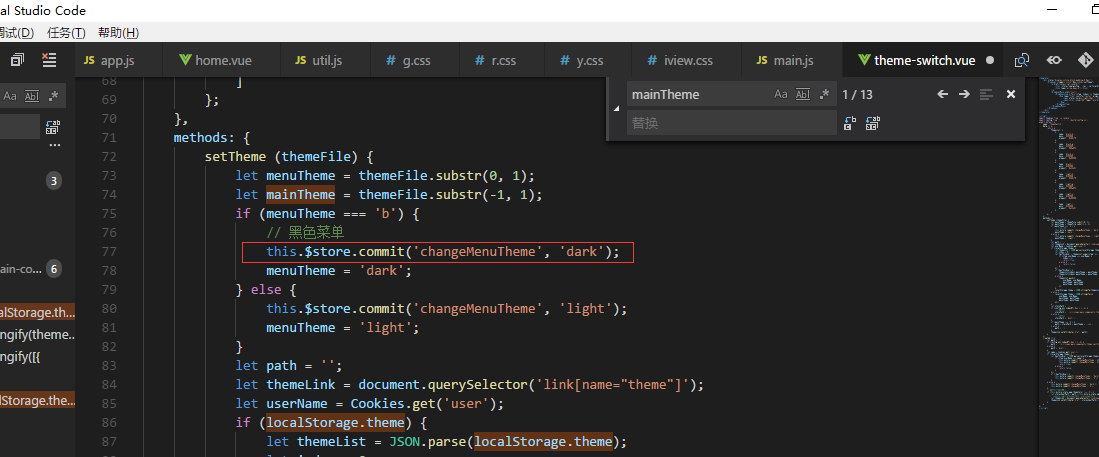
Task: Enable regular expression in find widget
Action: coord(825,94)
